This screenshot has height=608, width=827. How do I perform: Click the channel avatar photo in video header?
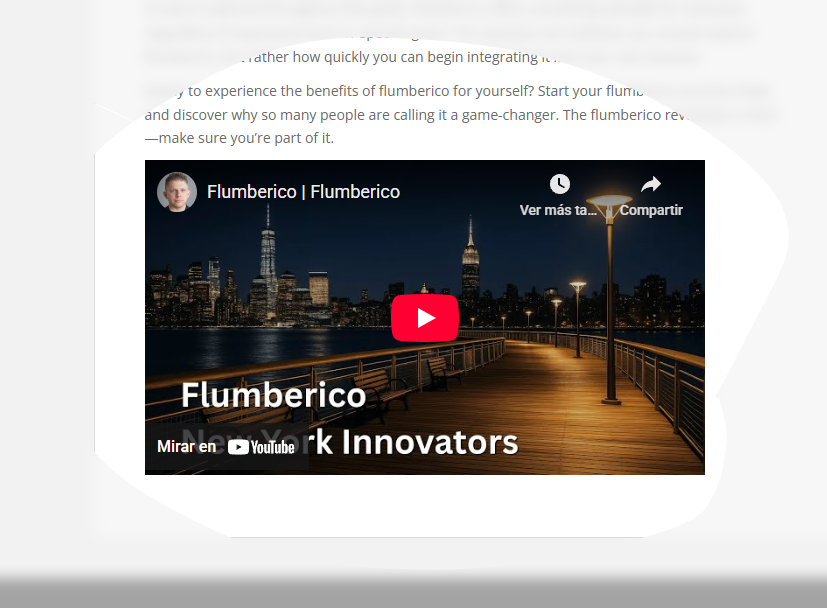[177, 192]
